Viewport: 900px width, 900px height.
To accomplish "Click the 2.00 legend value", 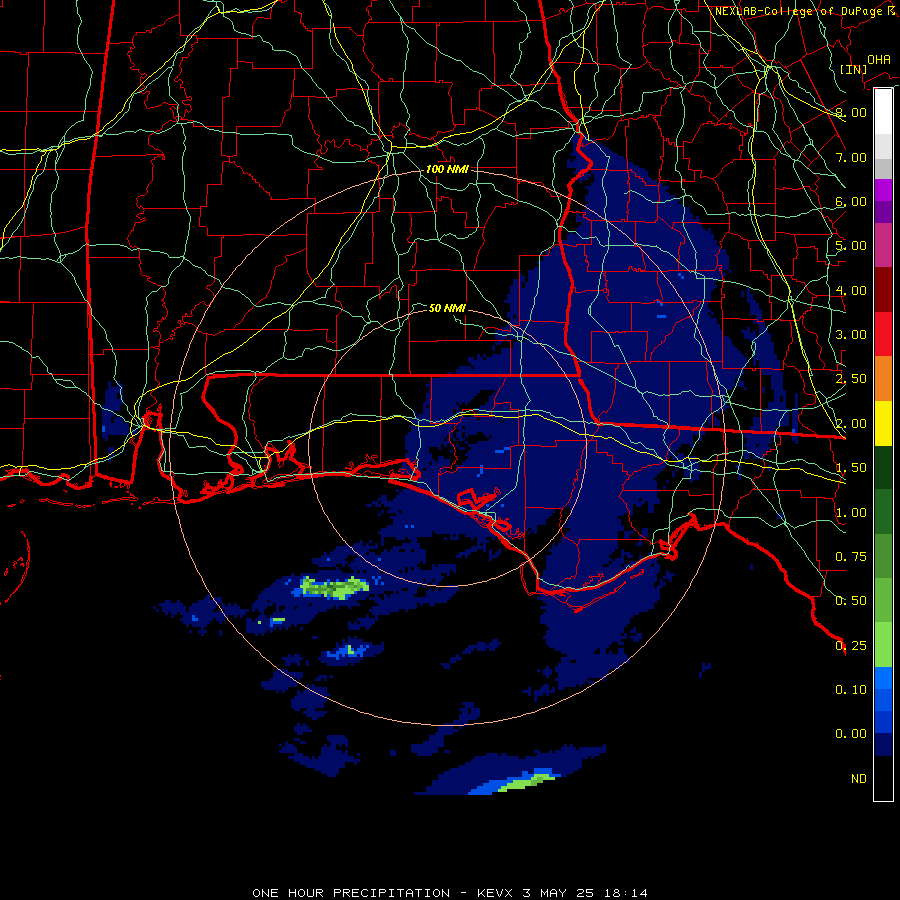I will (851, 424).
